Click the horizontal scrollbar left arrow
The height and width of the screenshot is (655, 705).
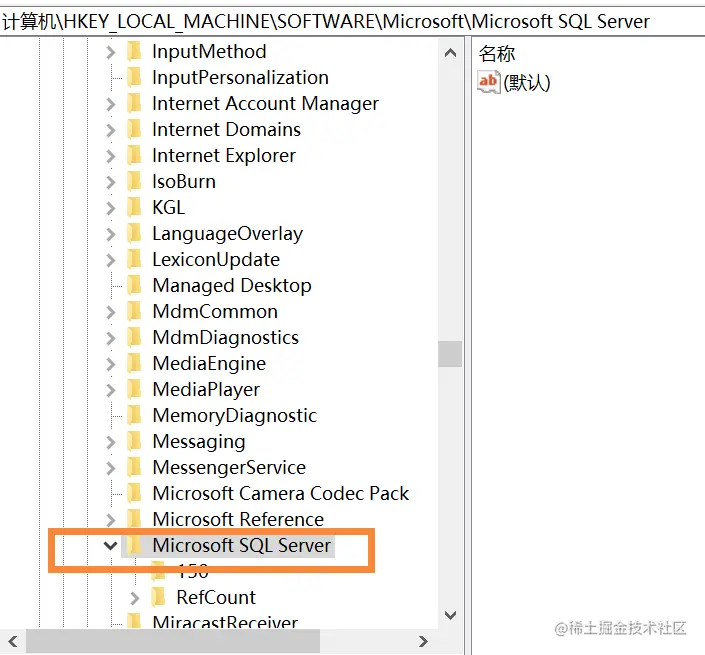point(13,642)
